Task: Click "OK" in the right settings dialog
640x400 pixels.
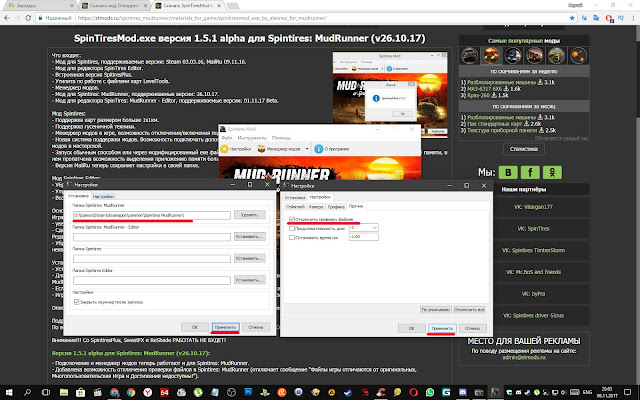Action: [x=411, y=328]
